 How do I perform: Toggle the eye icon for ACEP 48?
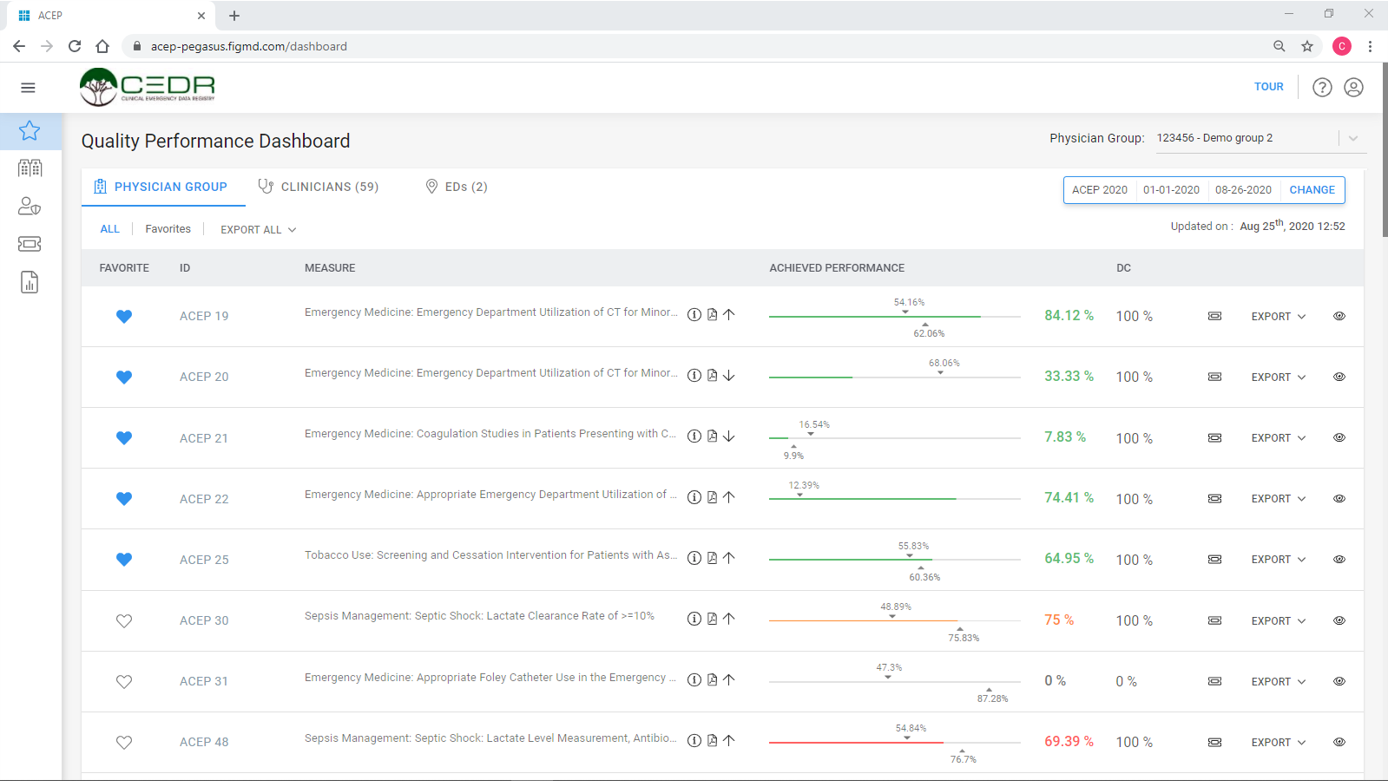[x=1339, y=742]
